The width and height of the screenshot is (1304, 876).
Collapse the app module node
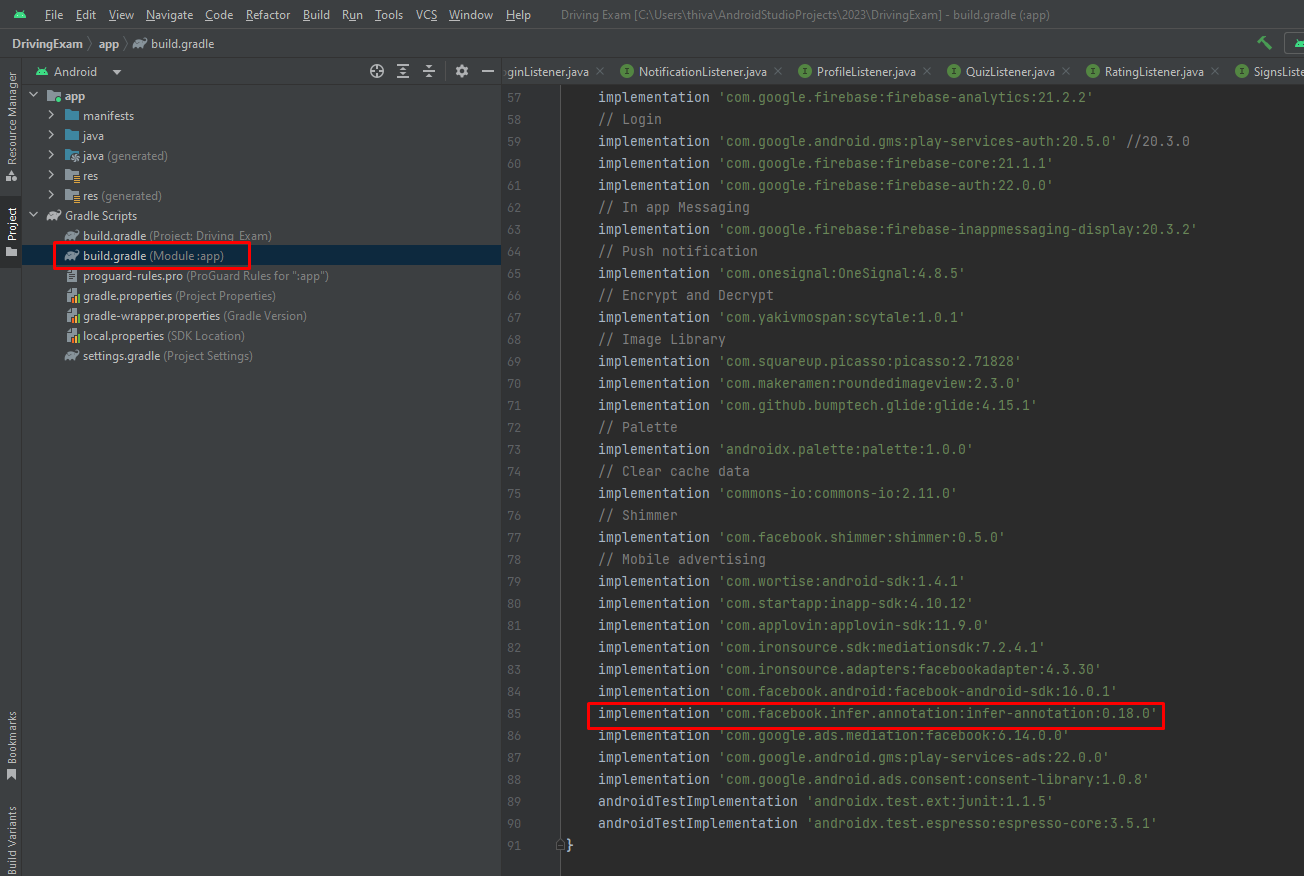coord(34,96)
